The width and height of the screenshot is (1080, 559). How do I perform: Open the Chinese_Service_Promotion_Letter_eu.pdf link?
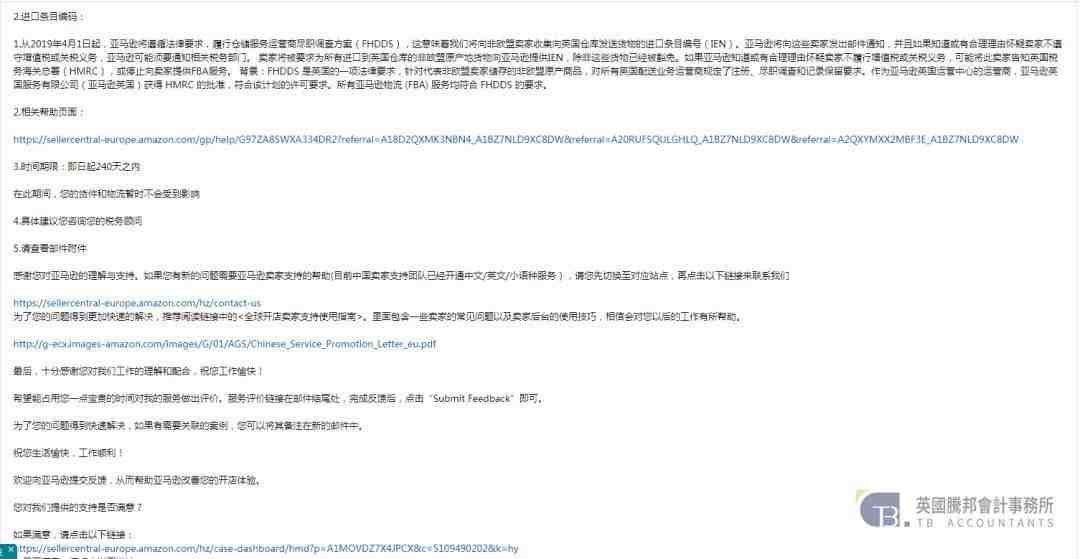(225, 344)
